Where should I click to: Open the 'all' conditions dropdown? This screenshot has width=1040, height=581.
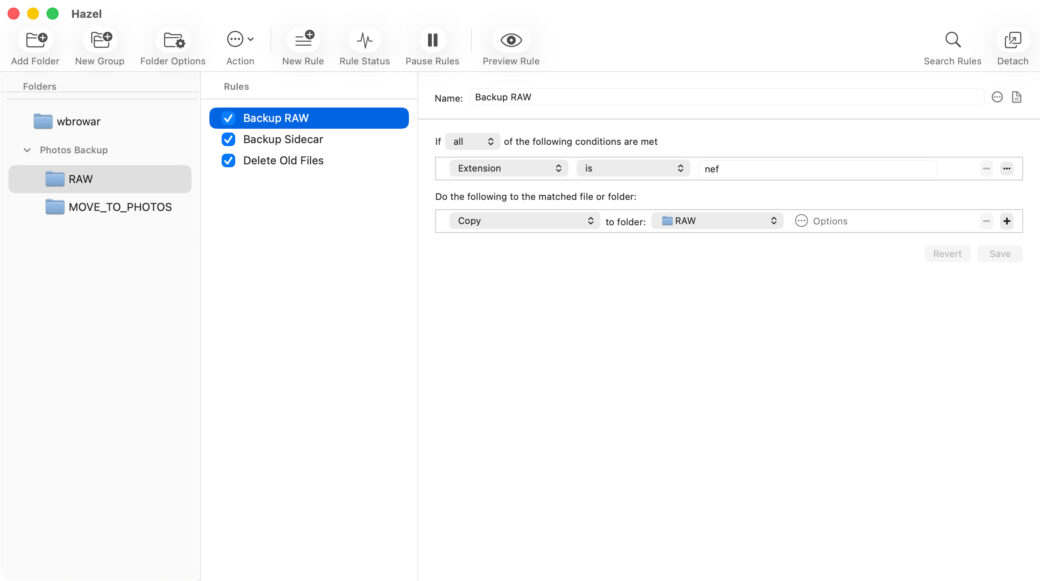[x=472, y=142]
